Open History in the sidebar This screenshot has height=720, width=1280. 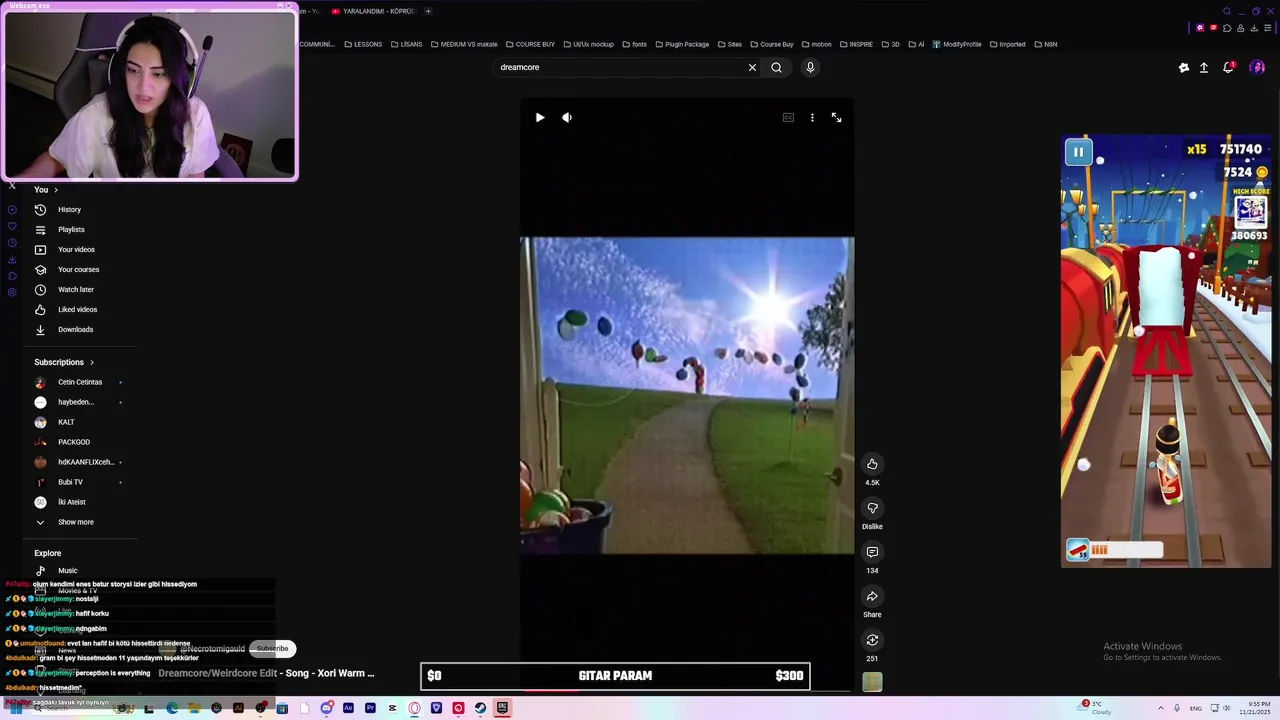coord(69,209)
